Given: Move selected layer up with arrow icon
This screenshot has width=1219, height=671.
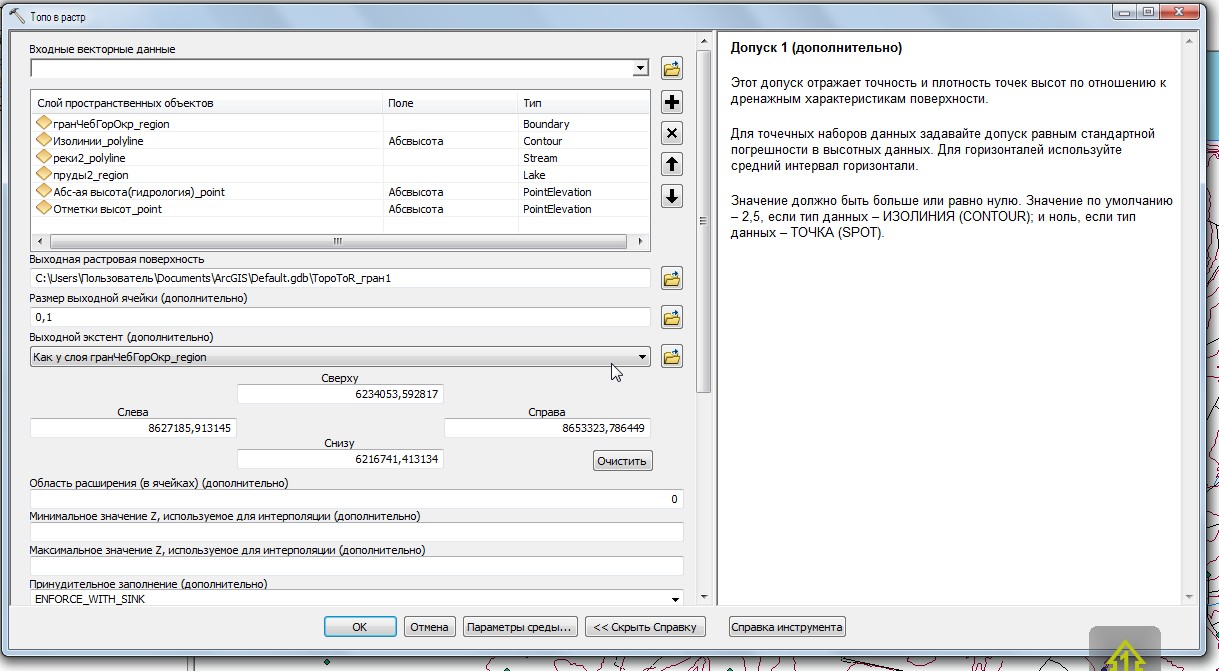Looking at the screenshot, I should coord(672,165).
